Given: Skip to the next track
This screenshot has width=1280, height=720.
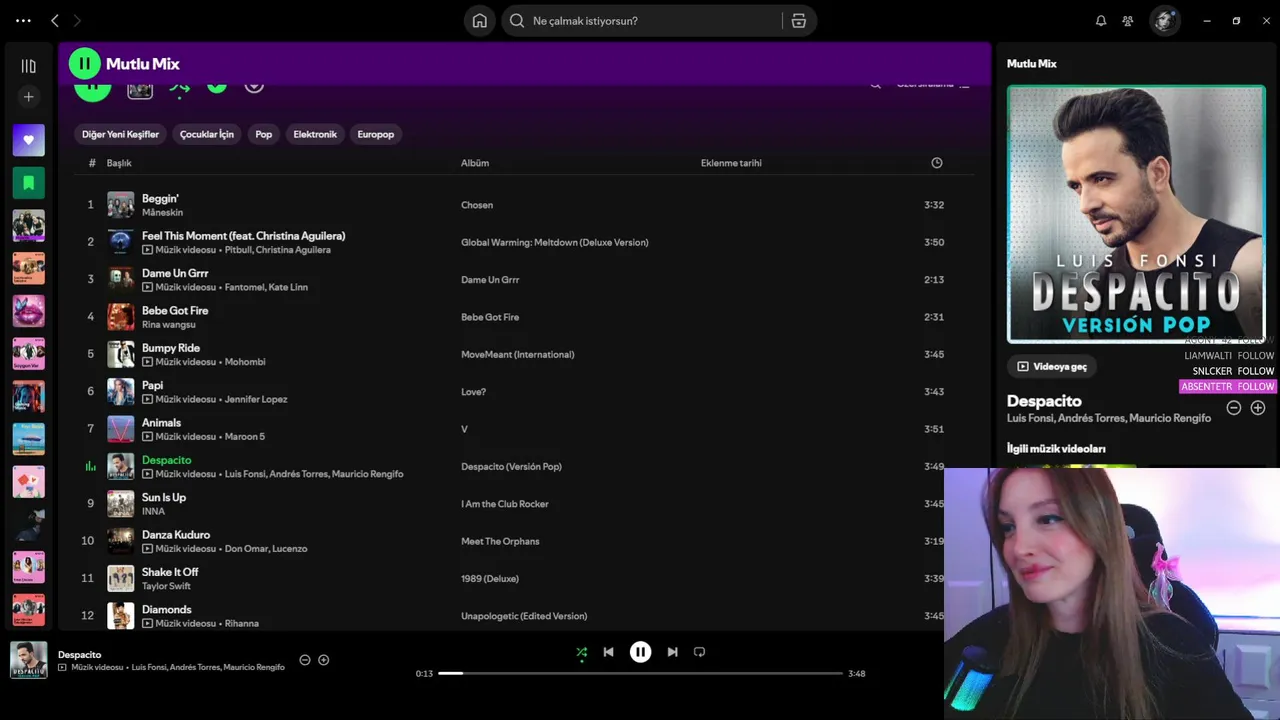Looking at the screenshot, I should point(673,652).
